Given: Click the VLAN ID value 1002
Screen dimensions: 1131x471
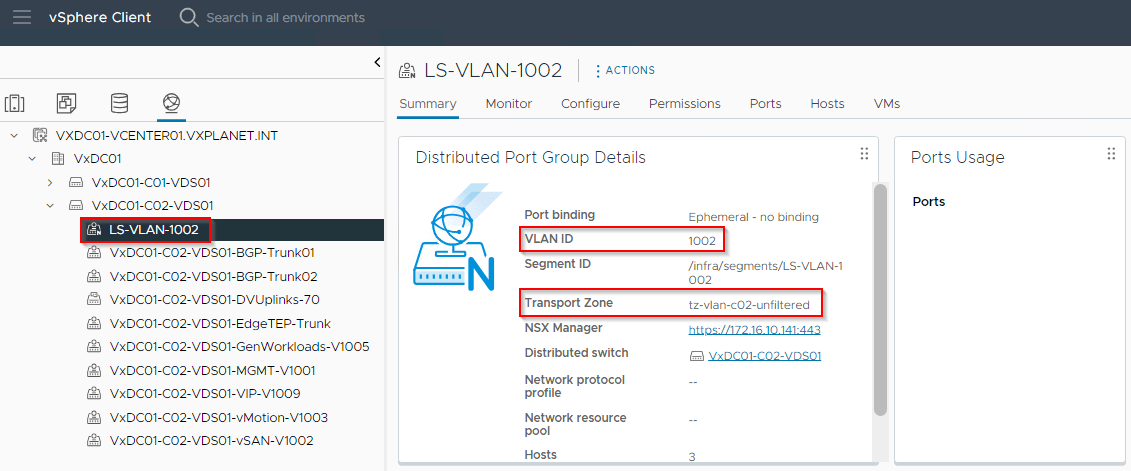Looking at the screenshot, I should click(702, 241).
